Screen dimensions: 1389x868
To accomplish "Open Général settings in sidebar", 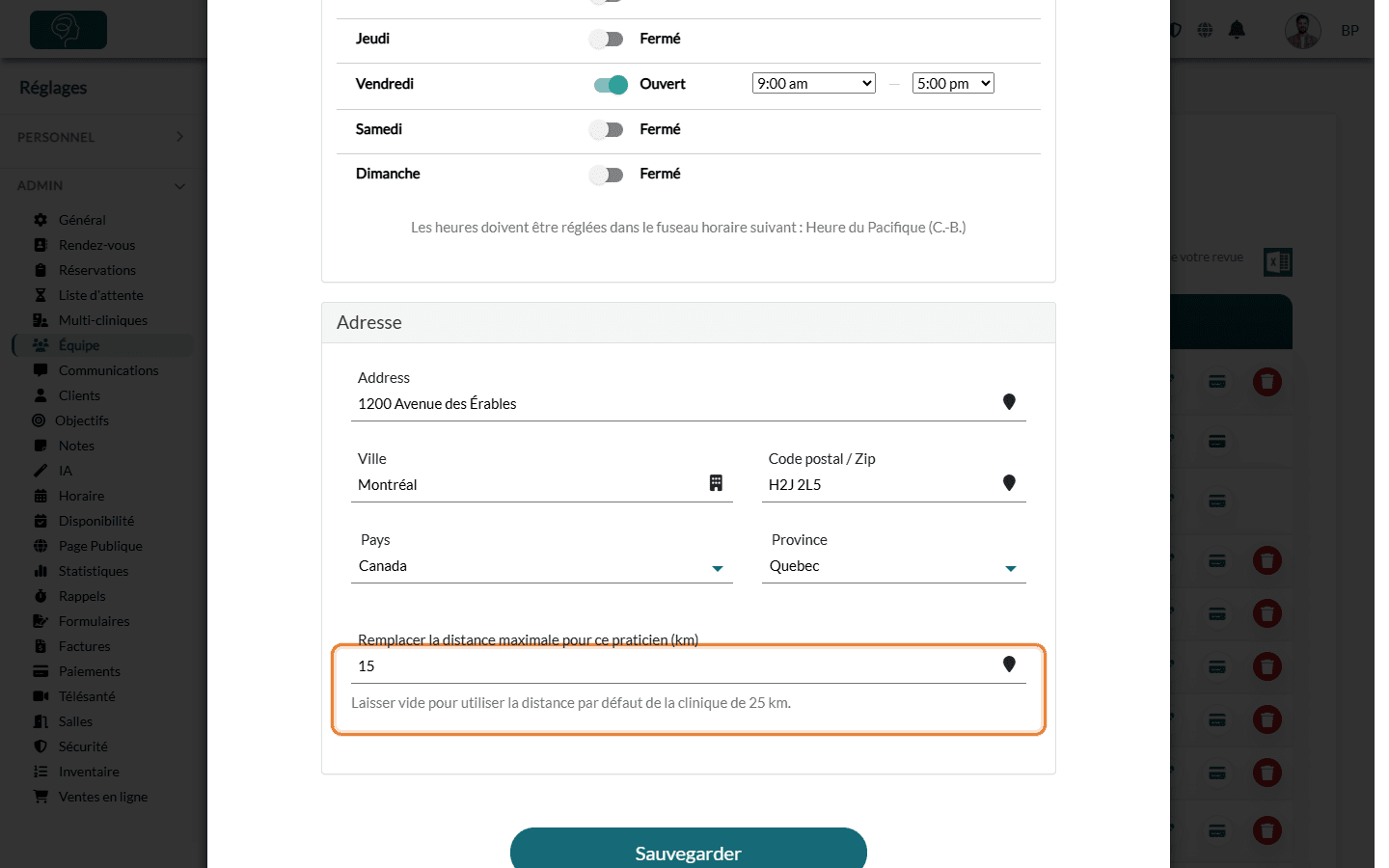I will pyautogui.click(x=82, y=220).
